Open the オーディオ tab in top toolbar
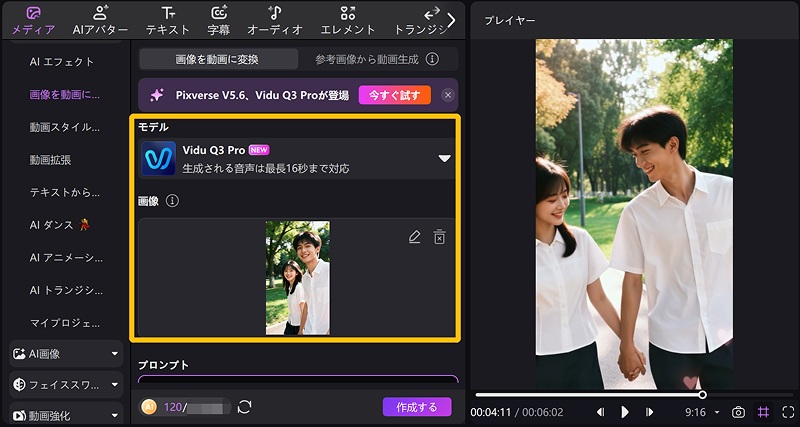800x427 pixels. (x=274, y=20)
